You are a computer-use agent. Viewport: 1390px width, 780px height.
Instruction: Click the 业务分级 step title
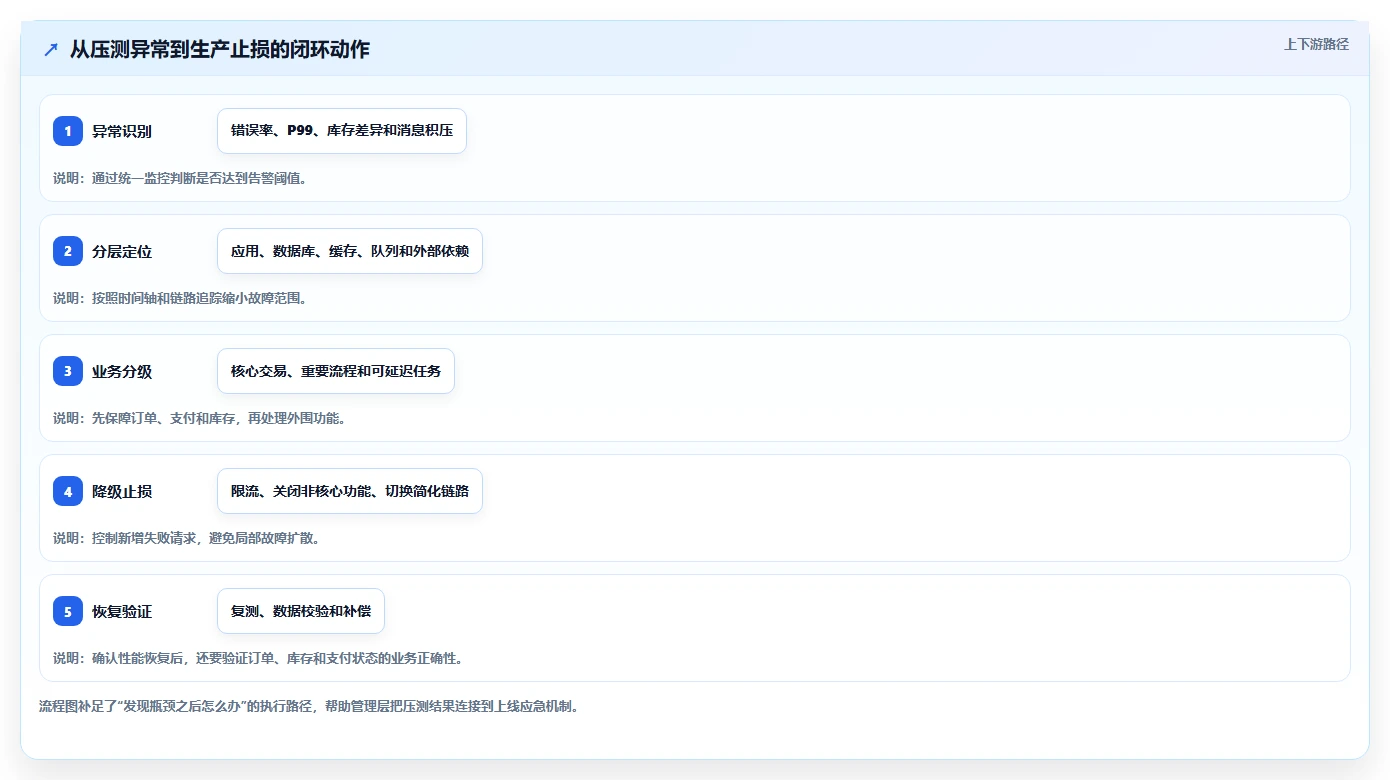tap(122, 371)
